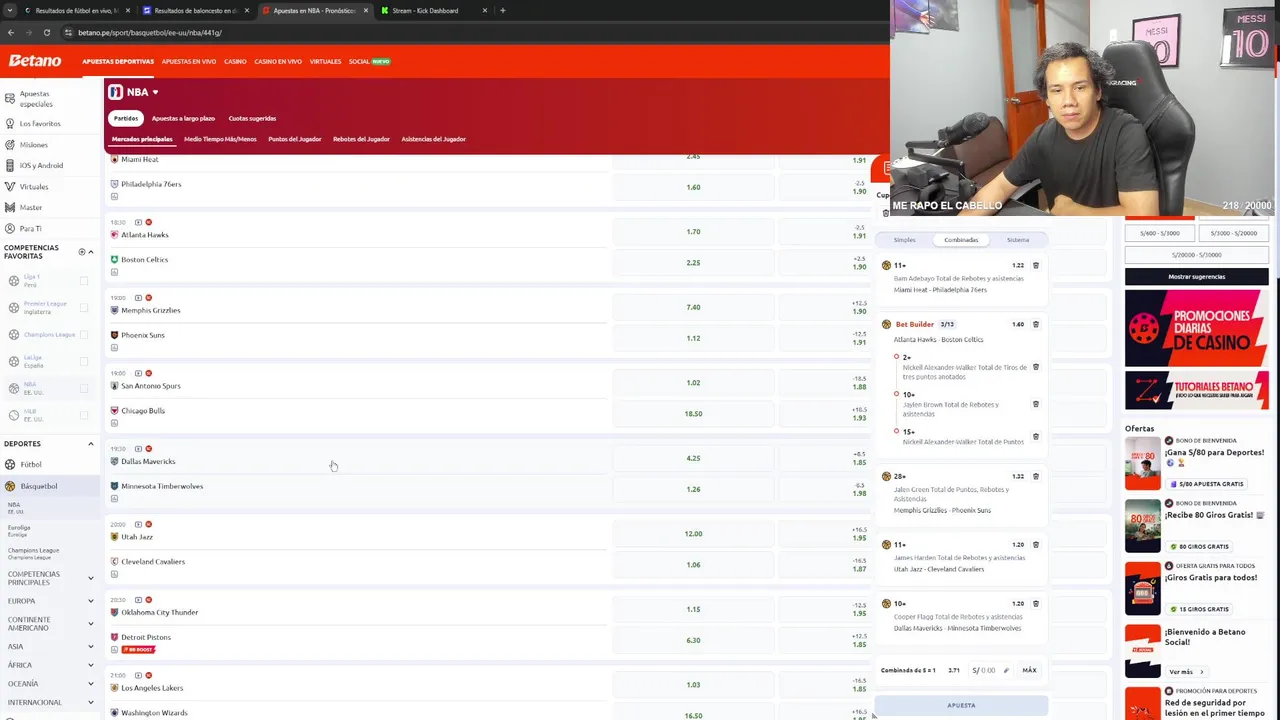Delete the James Harden selection from betslip
The image size is (1280, 720).
point(1036,545)
